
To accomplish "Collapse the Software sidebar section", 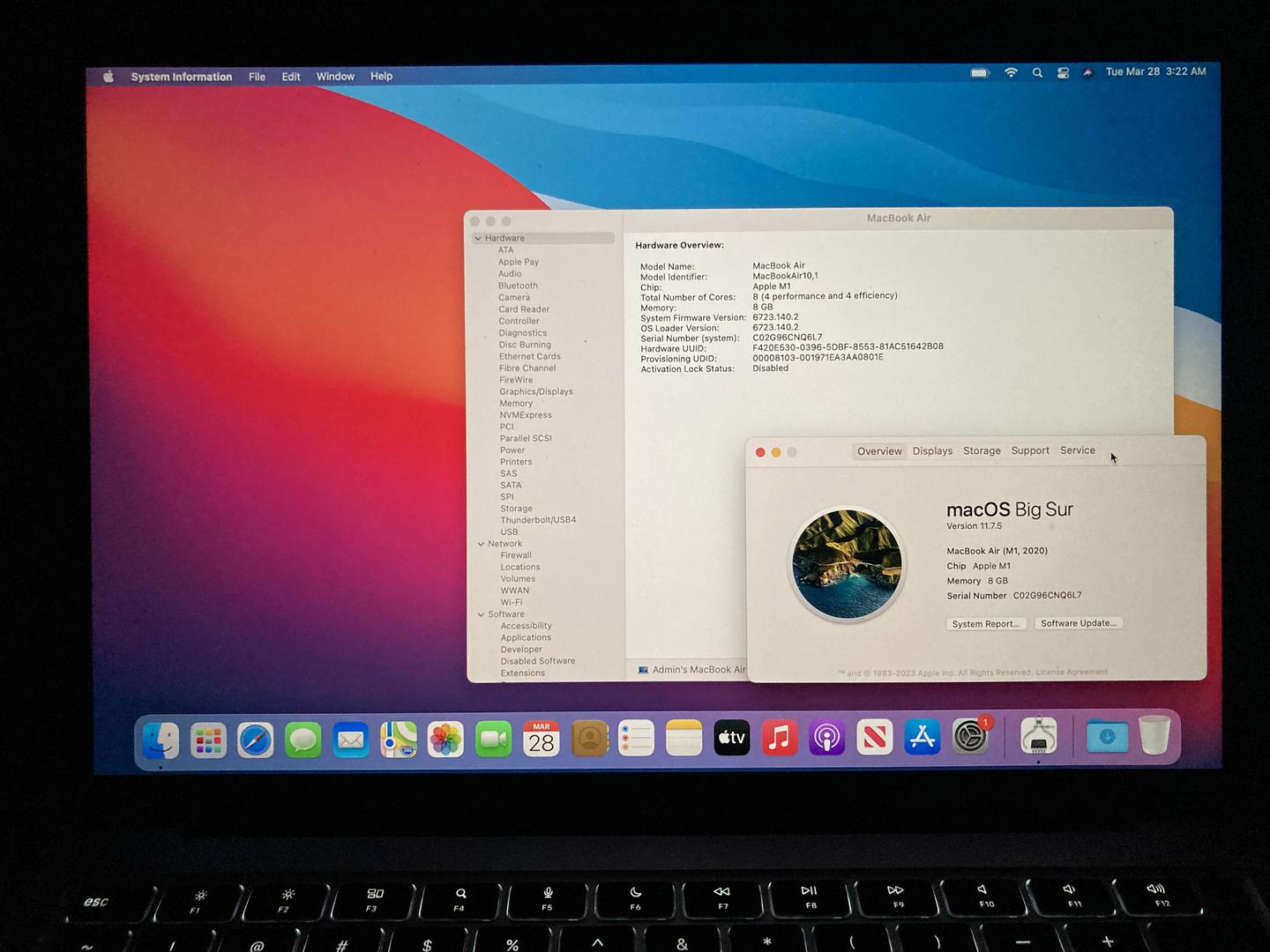I will point(481,614).
